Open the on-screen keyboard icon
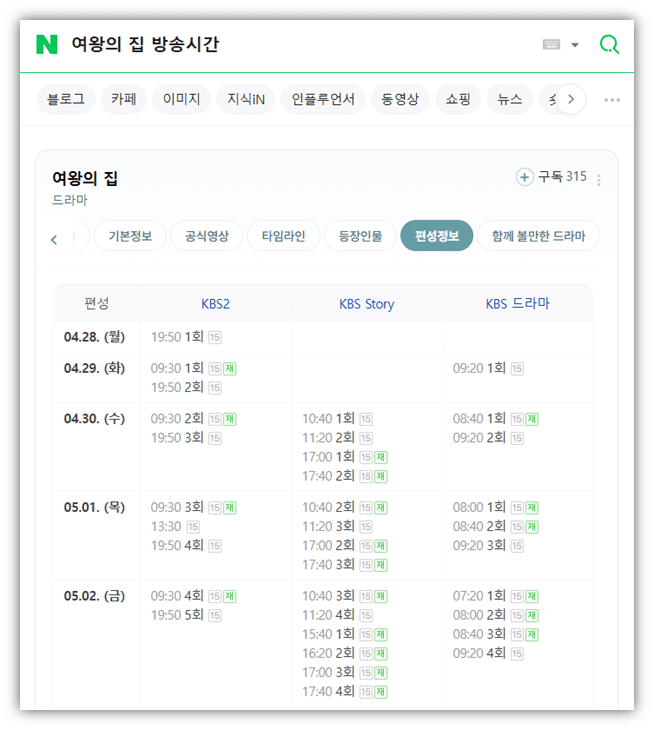 coord(551,44)
